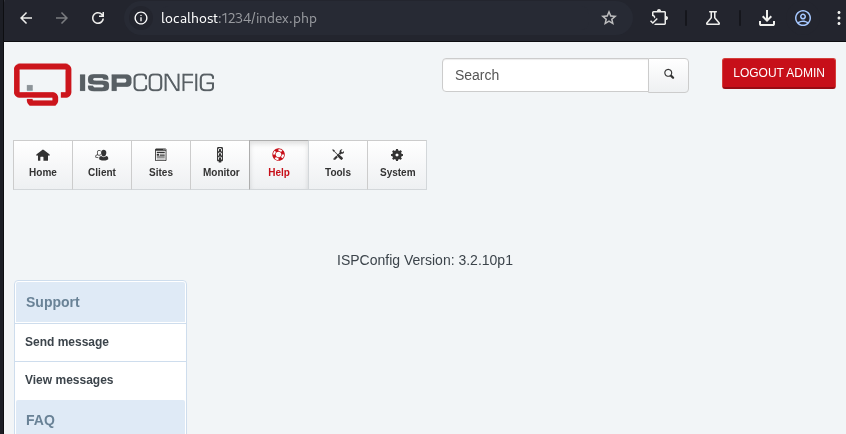Open the browser extensions menu
Screen dimensions: 846x434
click(x=659, y=18)
